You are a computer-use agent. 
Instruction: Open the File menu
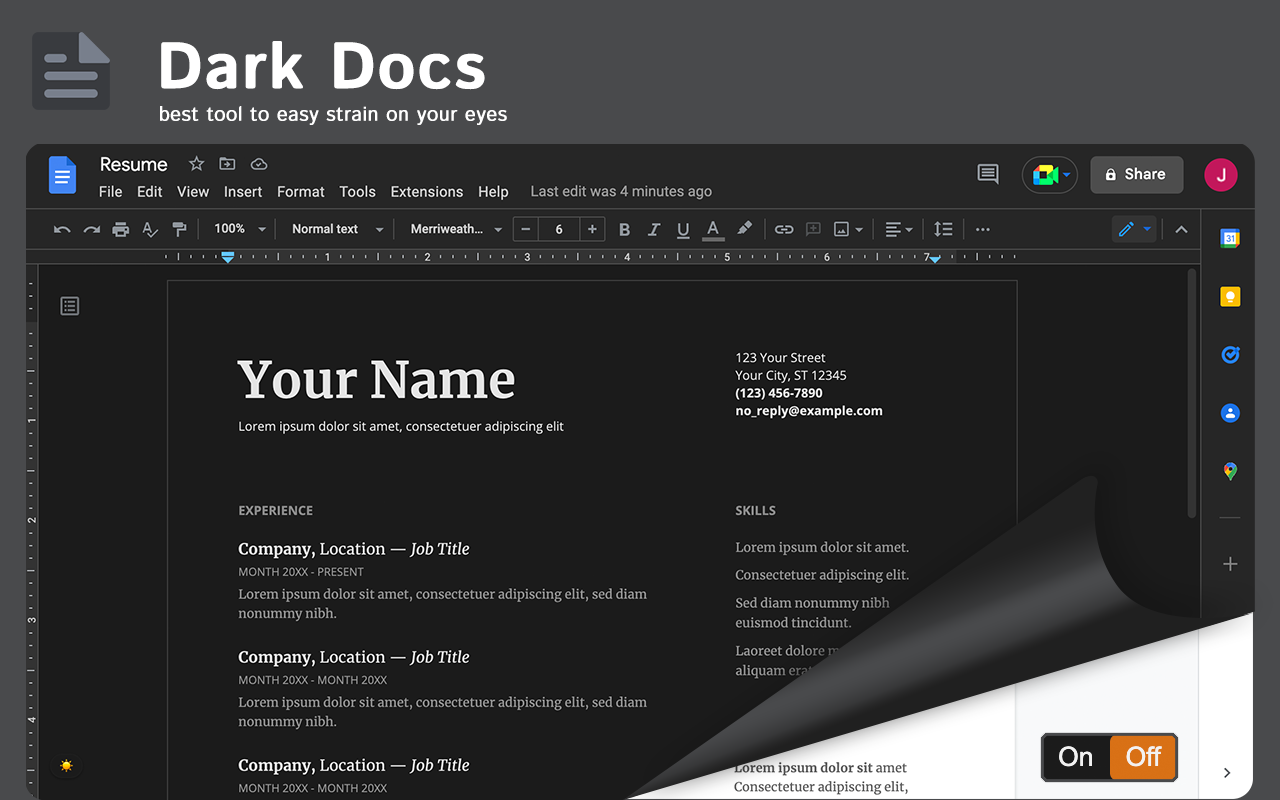(x=111, y=192)
